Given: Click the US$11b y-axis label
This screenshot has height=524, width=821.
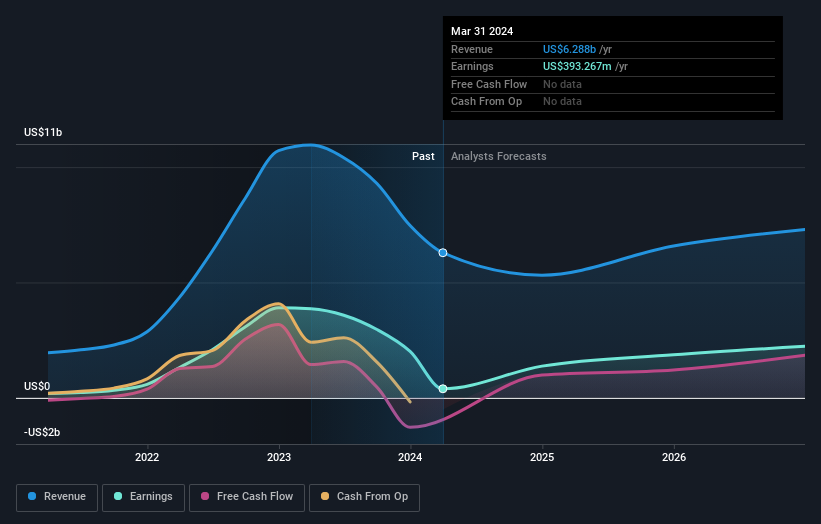Looking at the screenshot, I should point(43,132).
